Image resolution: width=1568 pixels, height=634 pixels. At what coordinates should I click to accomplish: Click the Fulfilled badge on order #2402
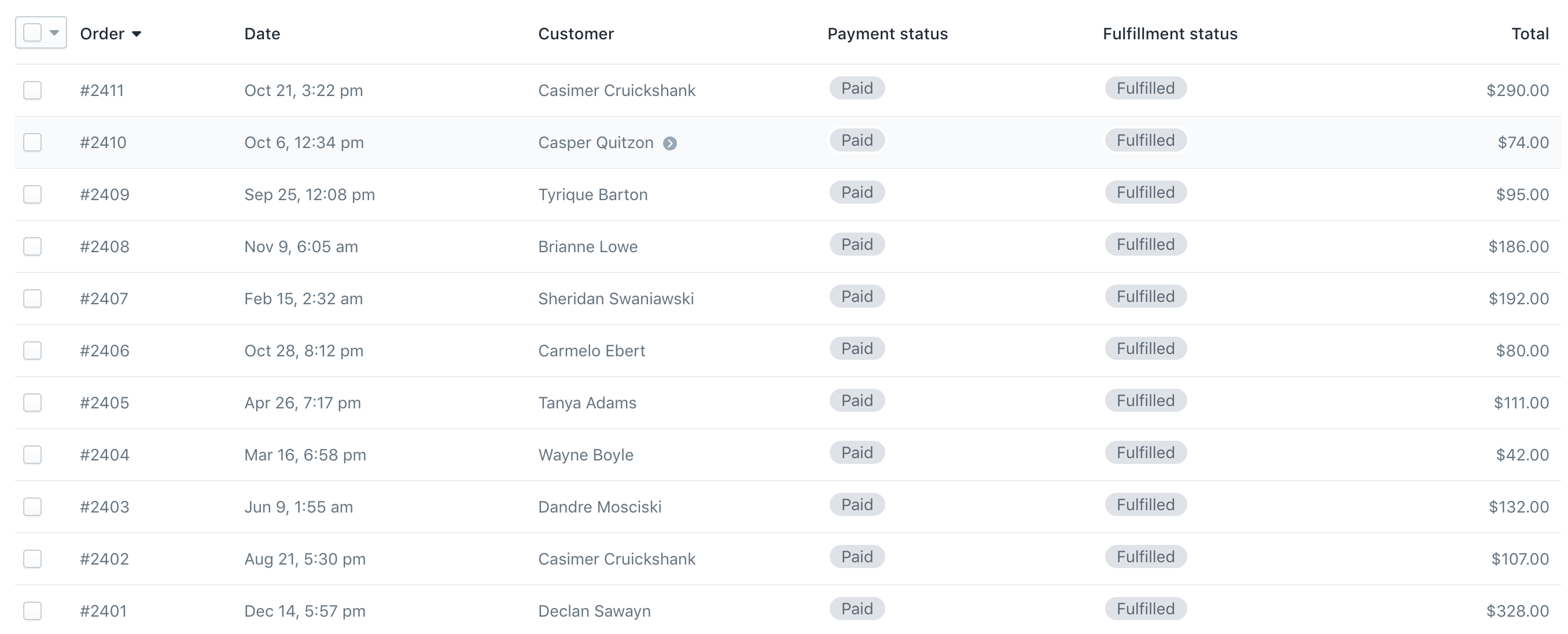1145,556
